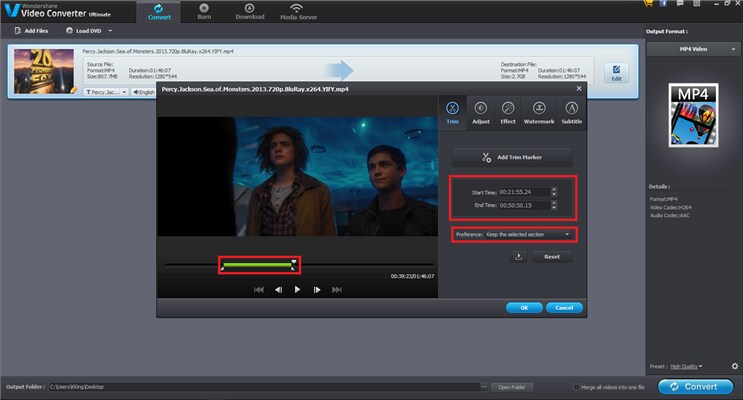The width and height of the screenshot is (743, 400).
Task: Open the Download tab
Action: pyautogui.click(x=250, y=12)
